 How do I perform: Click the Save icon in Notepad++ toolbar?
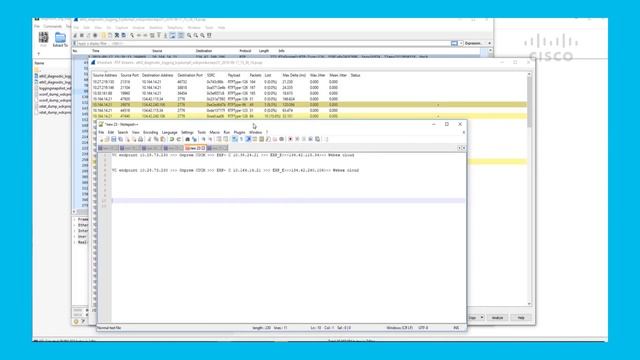tap(113, 139)
